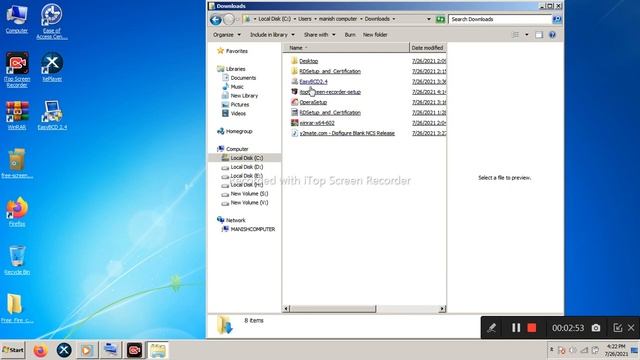Select MANISHCOMPUTER under Network

coord(248,229)
